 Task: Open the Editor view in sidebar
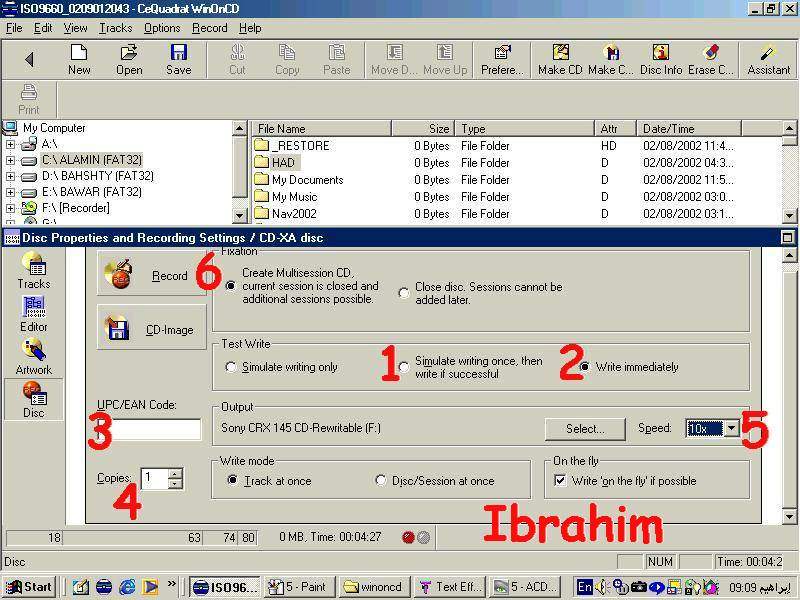(34, 314)
